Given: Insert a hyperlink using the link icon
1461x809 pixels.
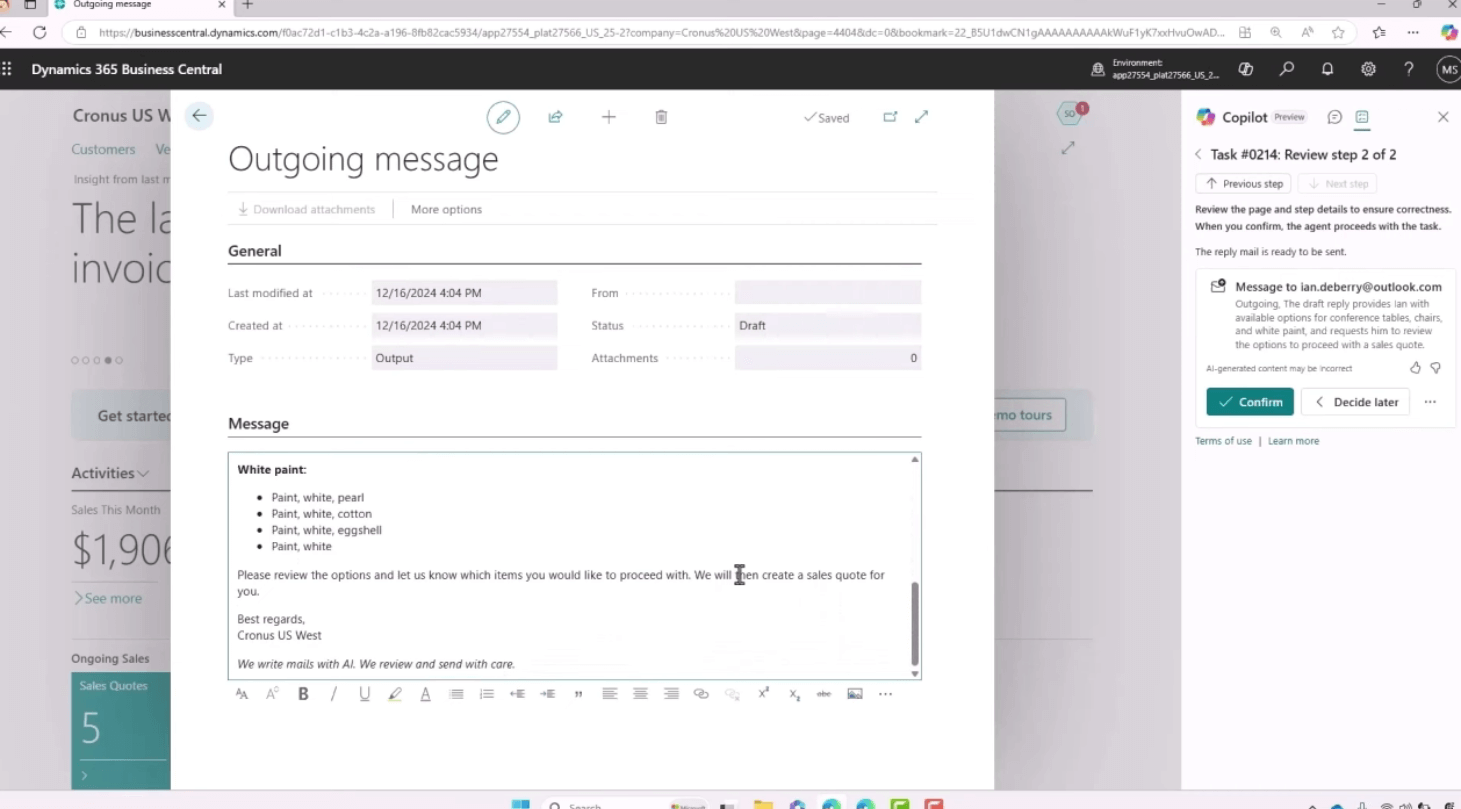Looking at the screenshot, I should 701,694.
